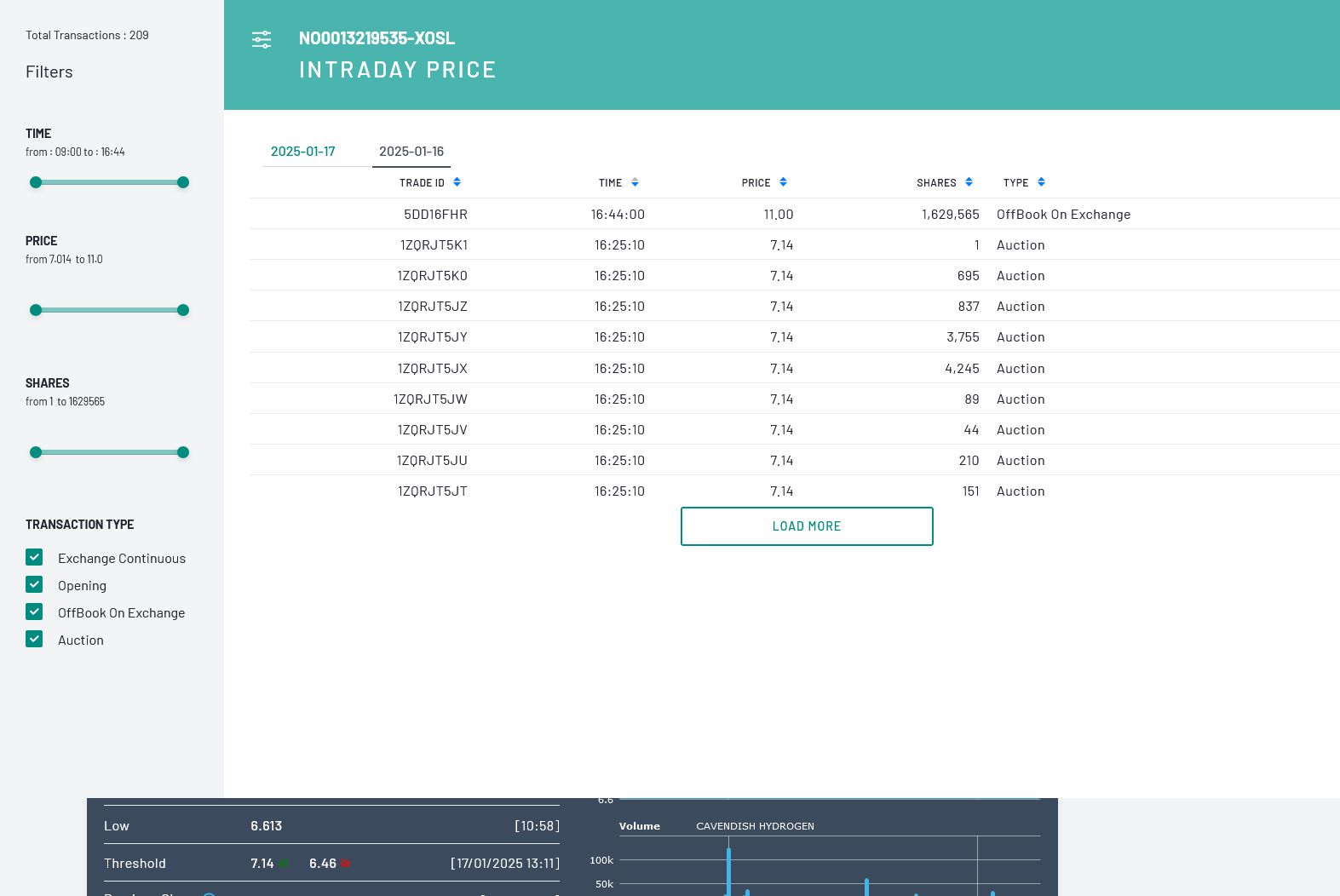Screen dimensions: 1340x896
Task: Click the 16:44:00 time cell
Action: (x=618, y=215)
